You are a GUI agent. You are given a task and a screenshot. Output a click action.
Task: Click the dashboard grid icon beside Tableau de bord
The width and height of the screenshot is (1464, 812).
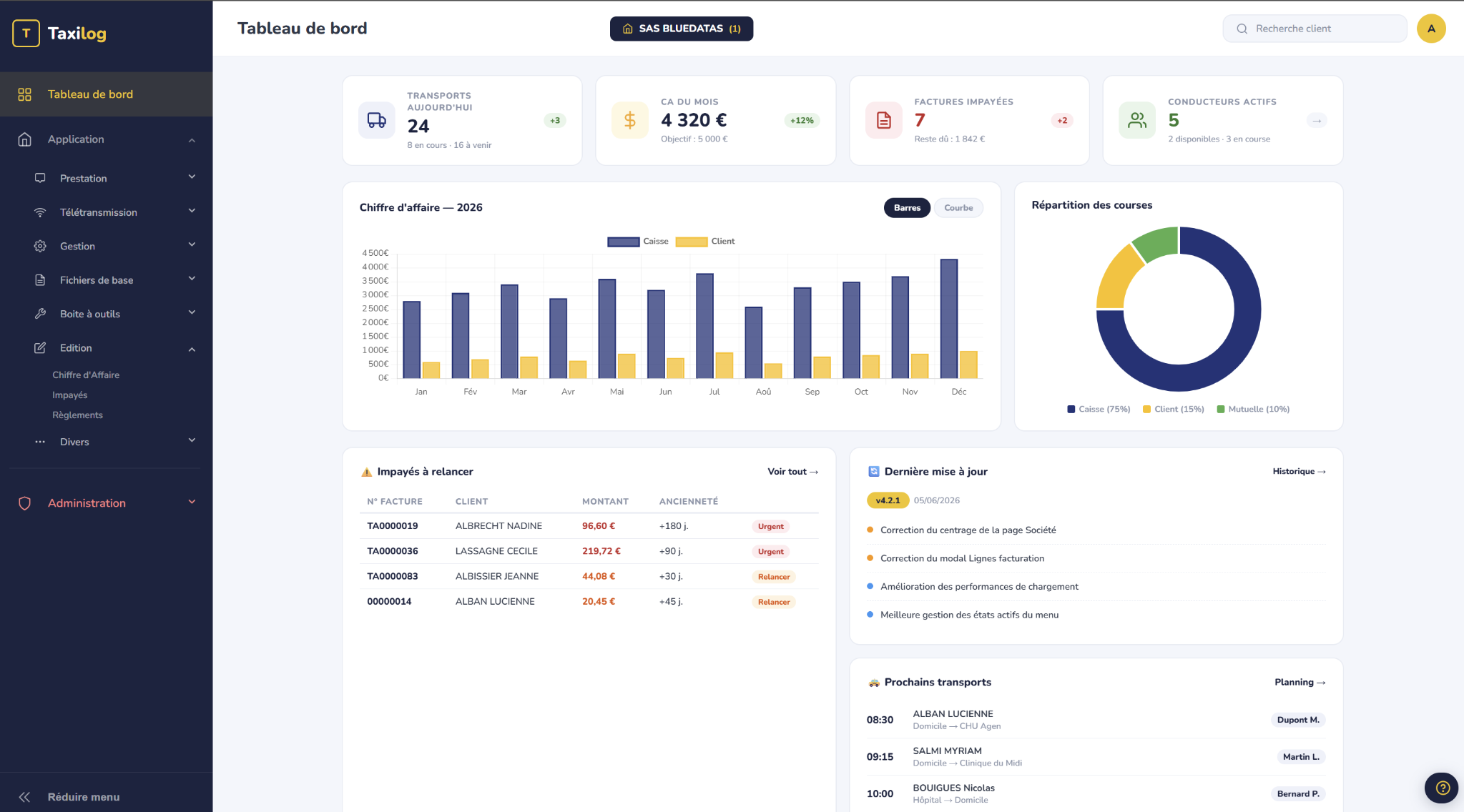(x=24, y=94)
